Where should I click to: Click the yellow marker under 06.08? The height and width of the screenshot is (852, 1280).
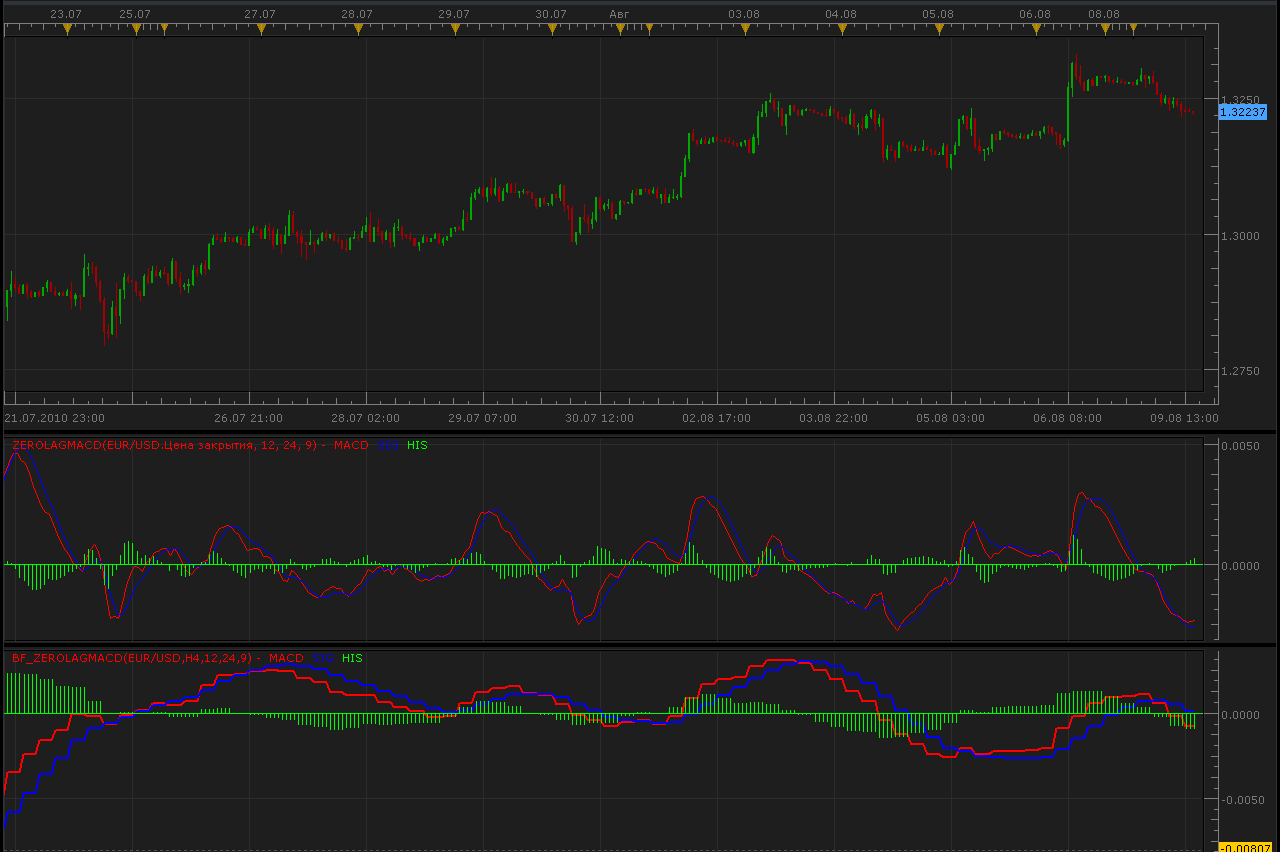1036,30
